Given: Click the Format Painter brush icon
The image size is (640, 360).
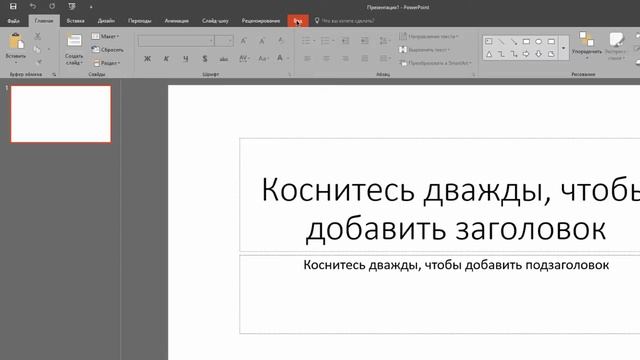Looking at the screenshot, I should pyautogui.click(x=38, y=62).
